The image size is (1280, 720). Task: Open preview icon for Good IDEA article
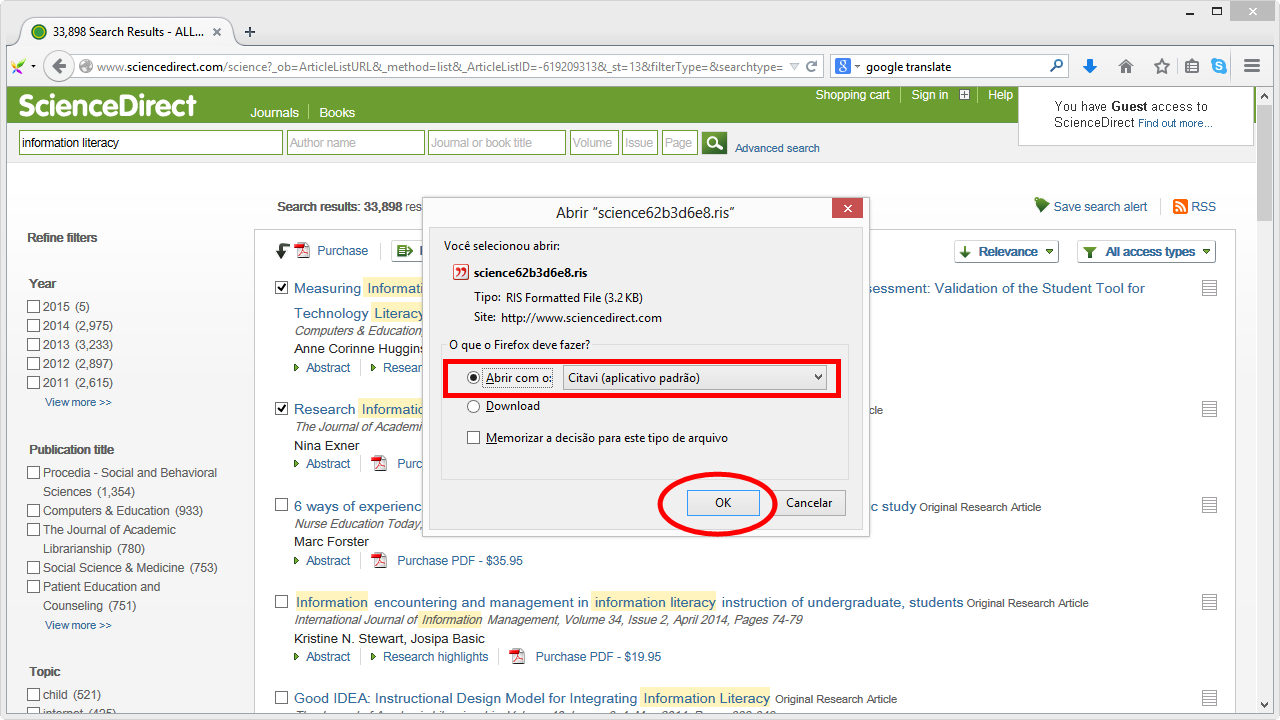coord(1209,698)
